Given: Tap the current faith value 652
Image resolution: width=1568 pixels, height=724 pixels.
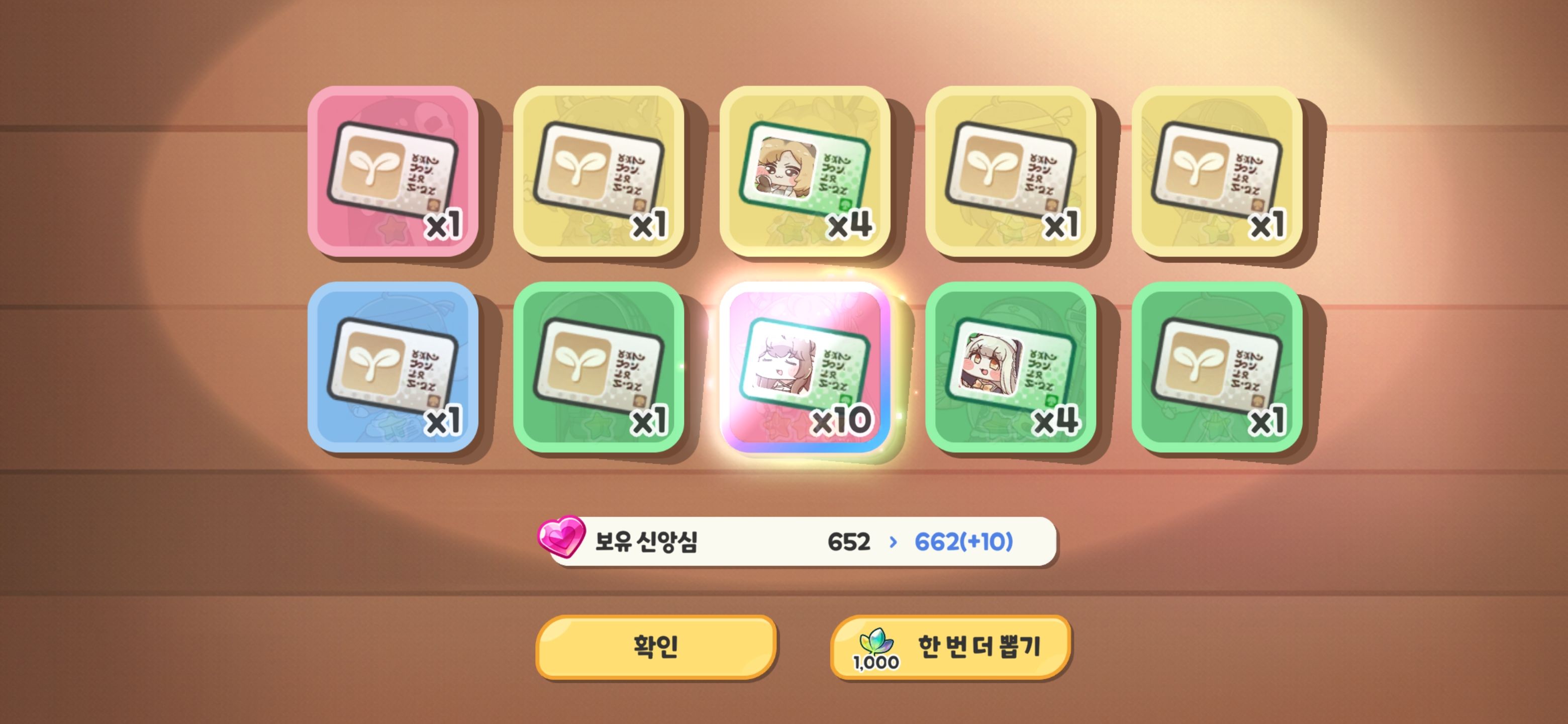Looking at the screenshot, I should [848, 541].
